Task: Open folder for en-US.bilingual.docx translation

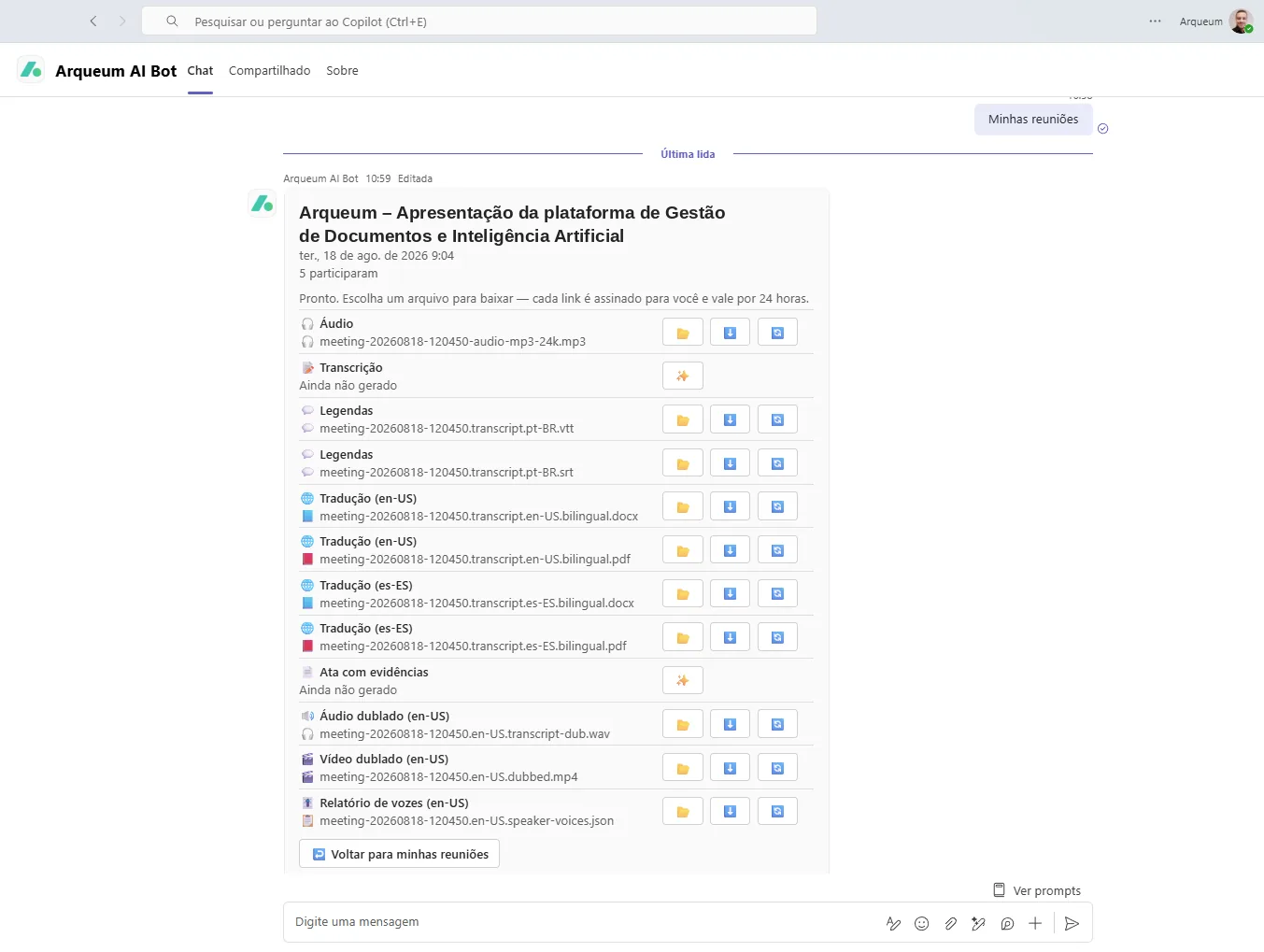Action: (683, 506)
